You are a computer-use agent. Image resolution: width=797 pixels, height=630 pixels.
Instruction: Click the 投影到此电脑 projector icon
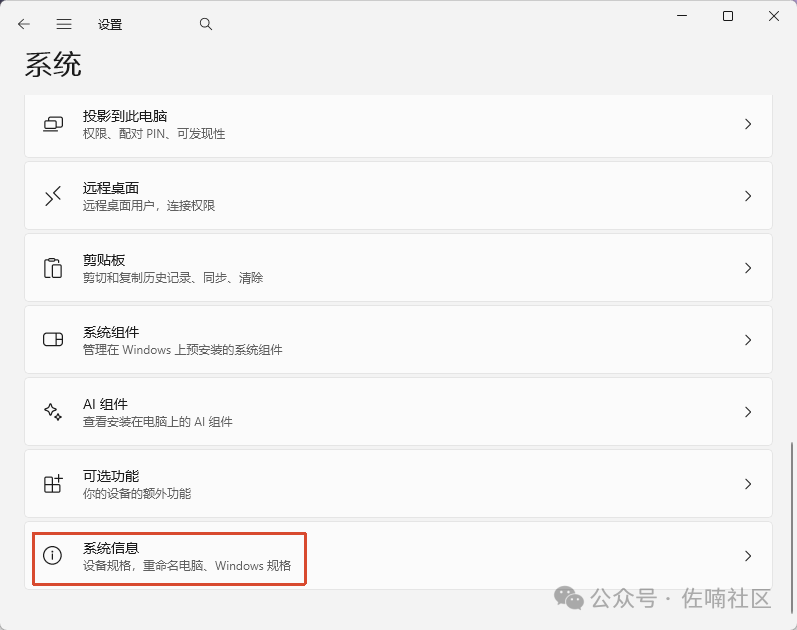[53, 124]
